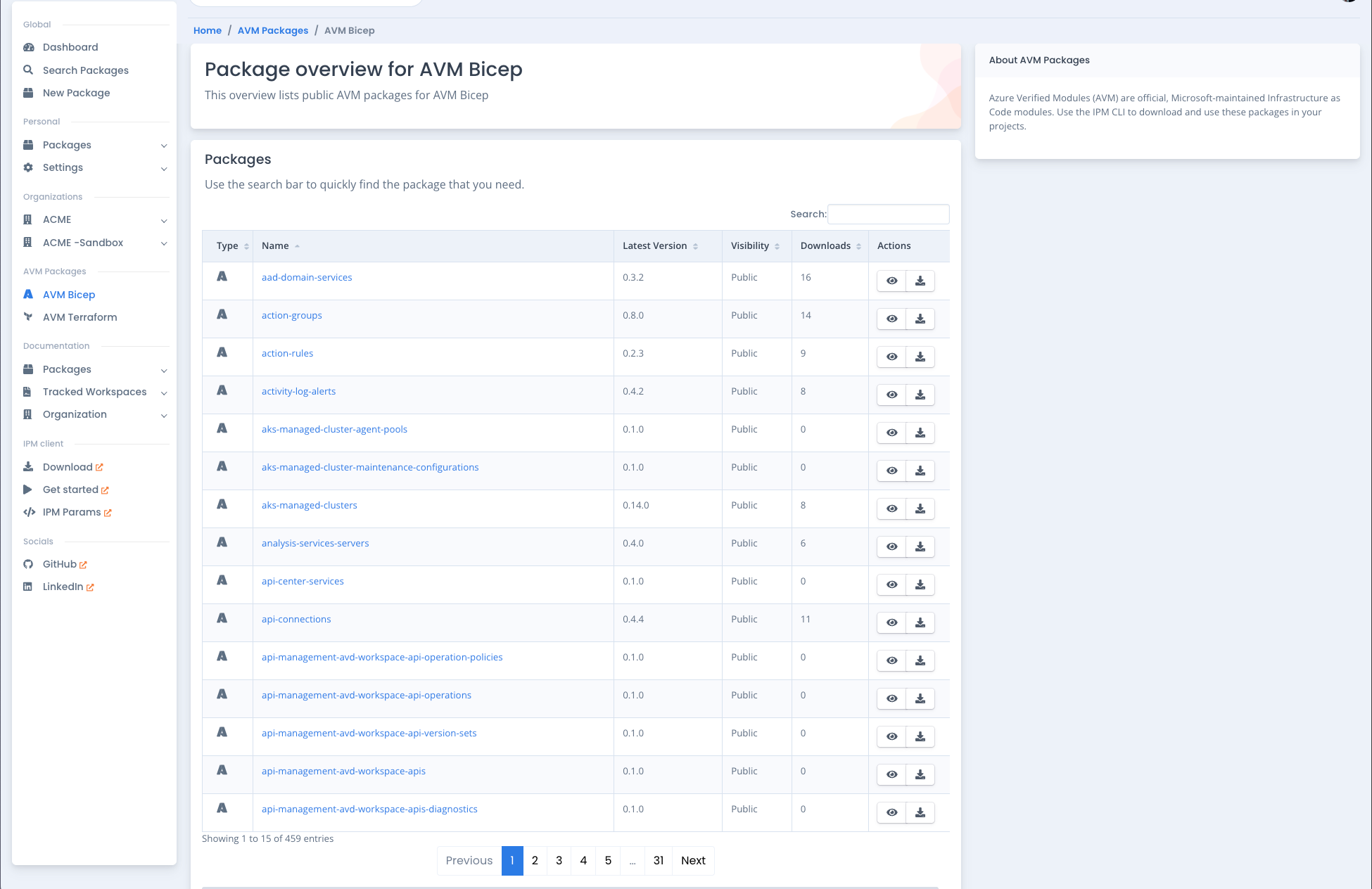Download the api-management-avd-workspace-apis package
Viewport: 1372px width, 889px height.
click(920, 774)
